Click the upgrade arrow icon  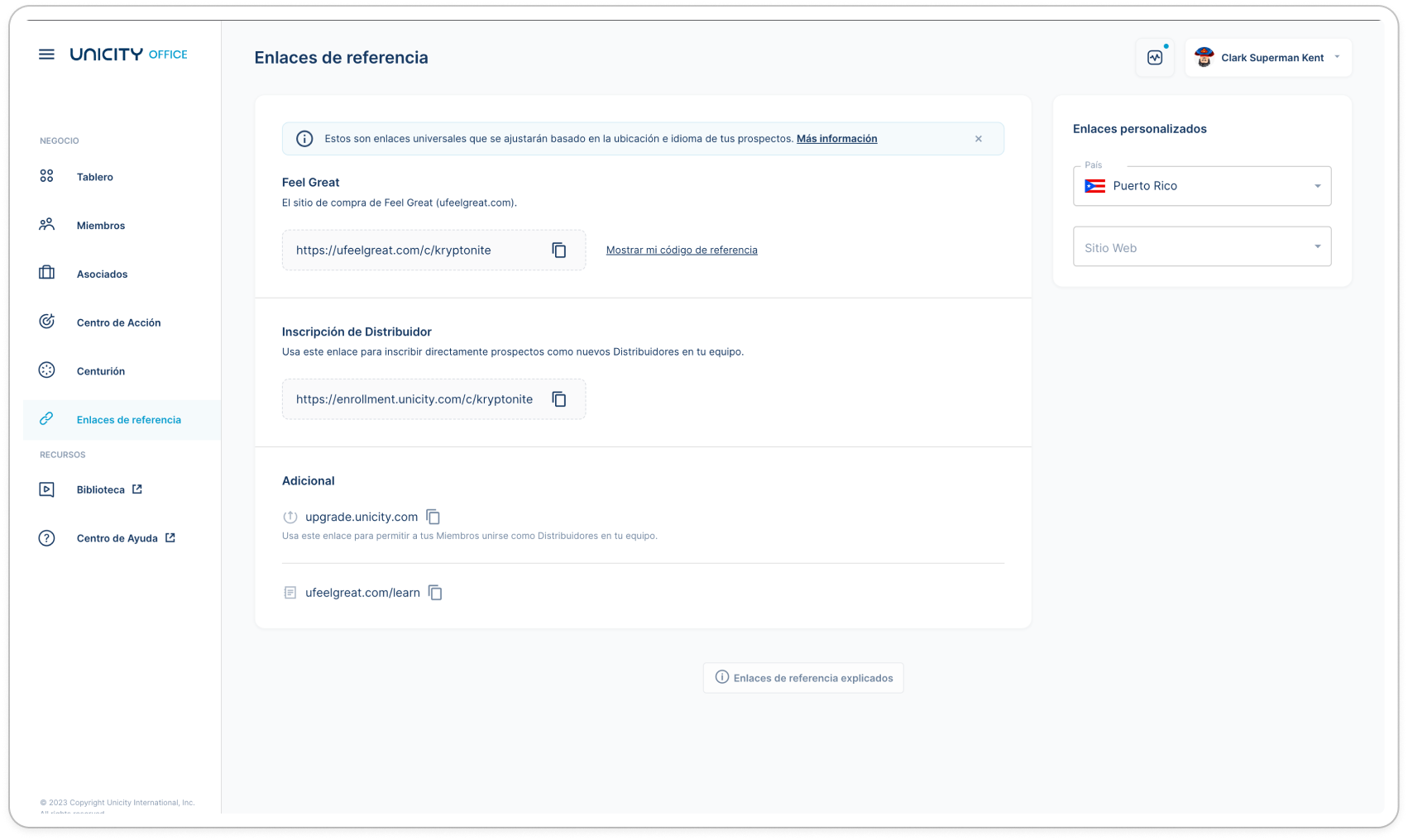click(x=290, y=518)
